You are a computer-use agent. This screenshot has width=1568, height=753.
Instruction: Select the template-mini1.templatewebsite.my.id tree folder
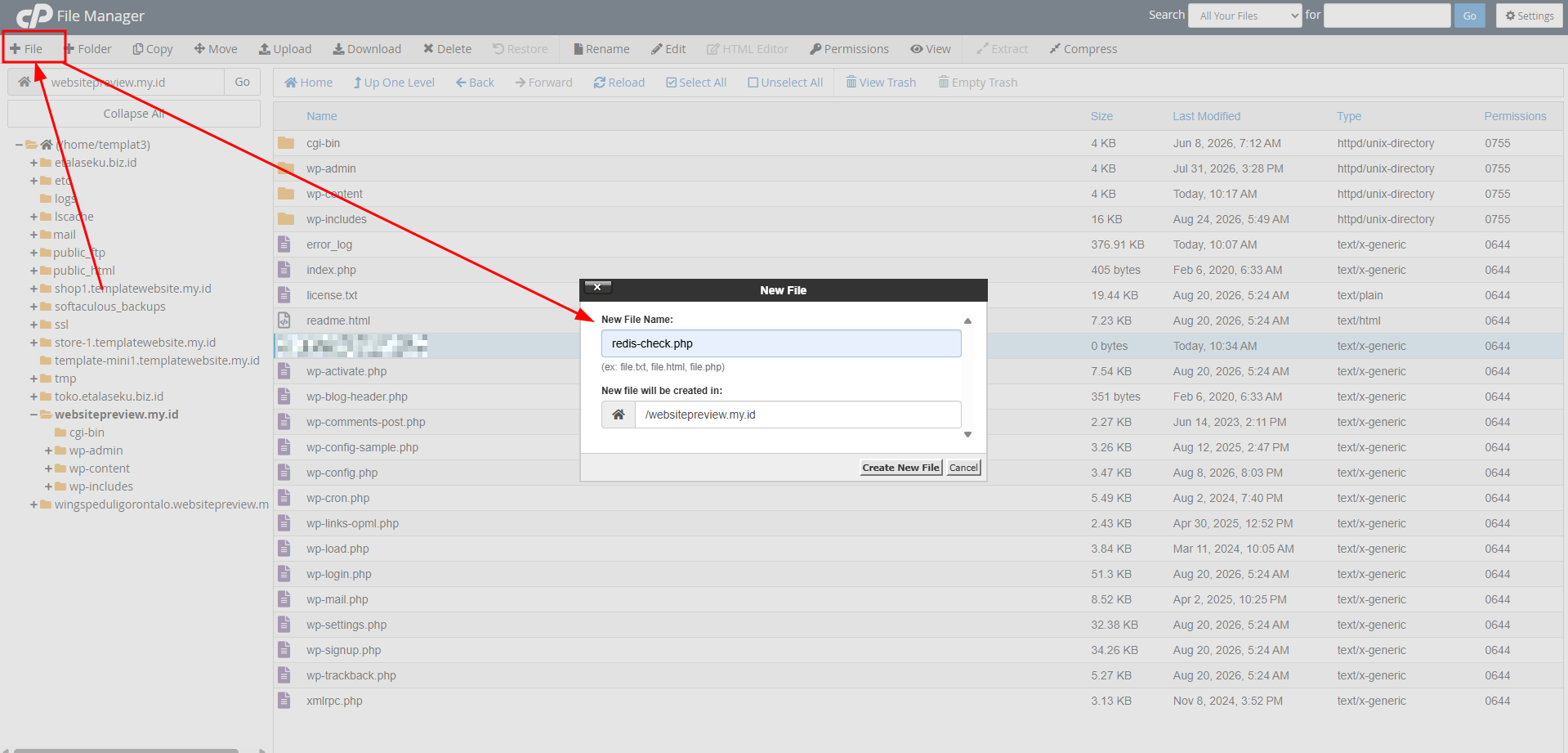(157, 361)
